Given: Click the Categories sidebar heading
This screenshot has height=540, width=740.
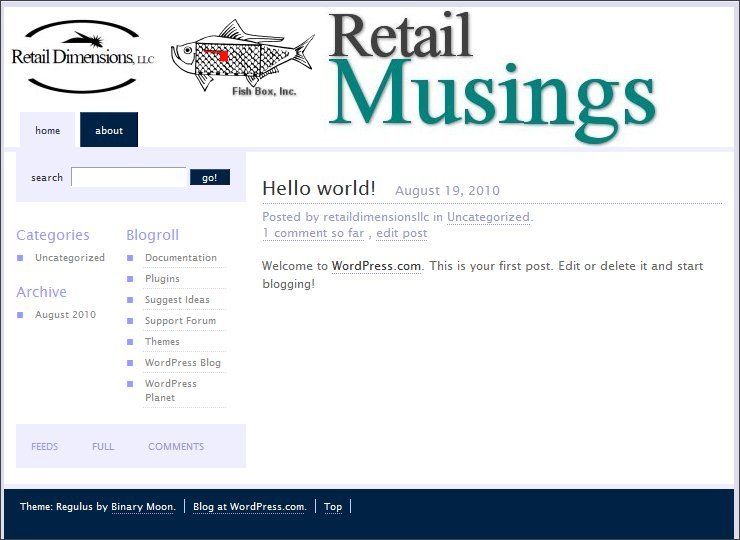Looking at the screenshot, I should 53,235.
